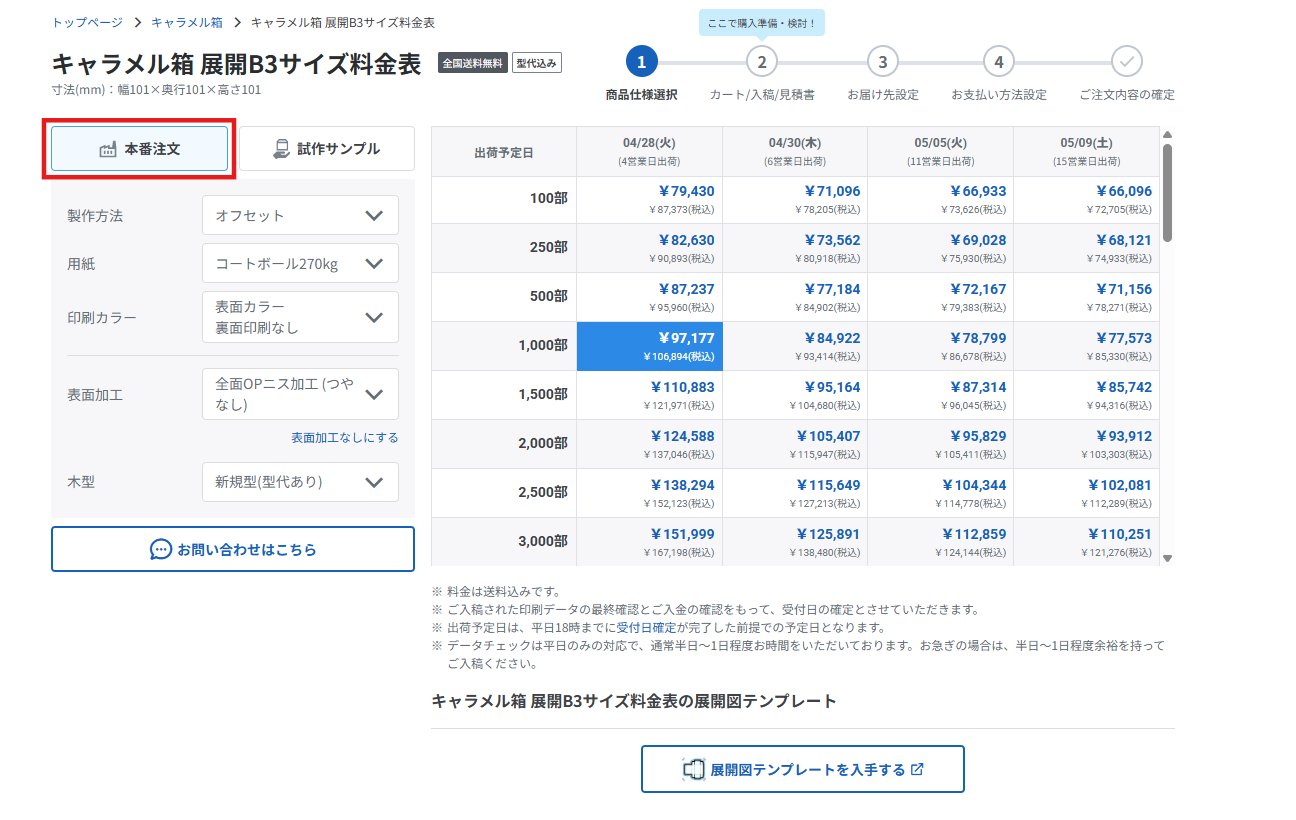Image resolution: width=1296 pixels, height=820 pixels.
Task: Click scrollbar up arrow of price table
Action: click(x=1167, y=135)
